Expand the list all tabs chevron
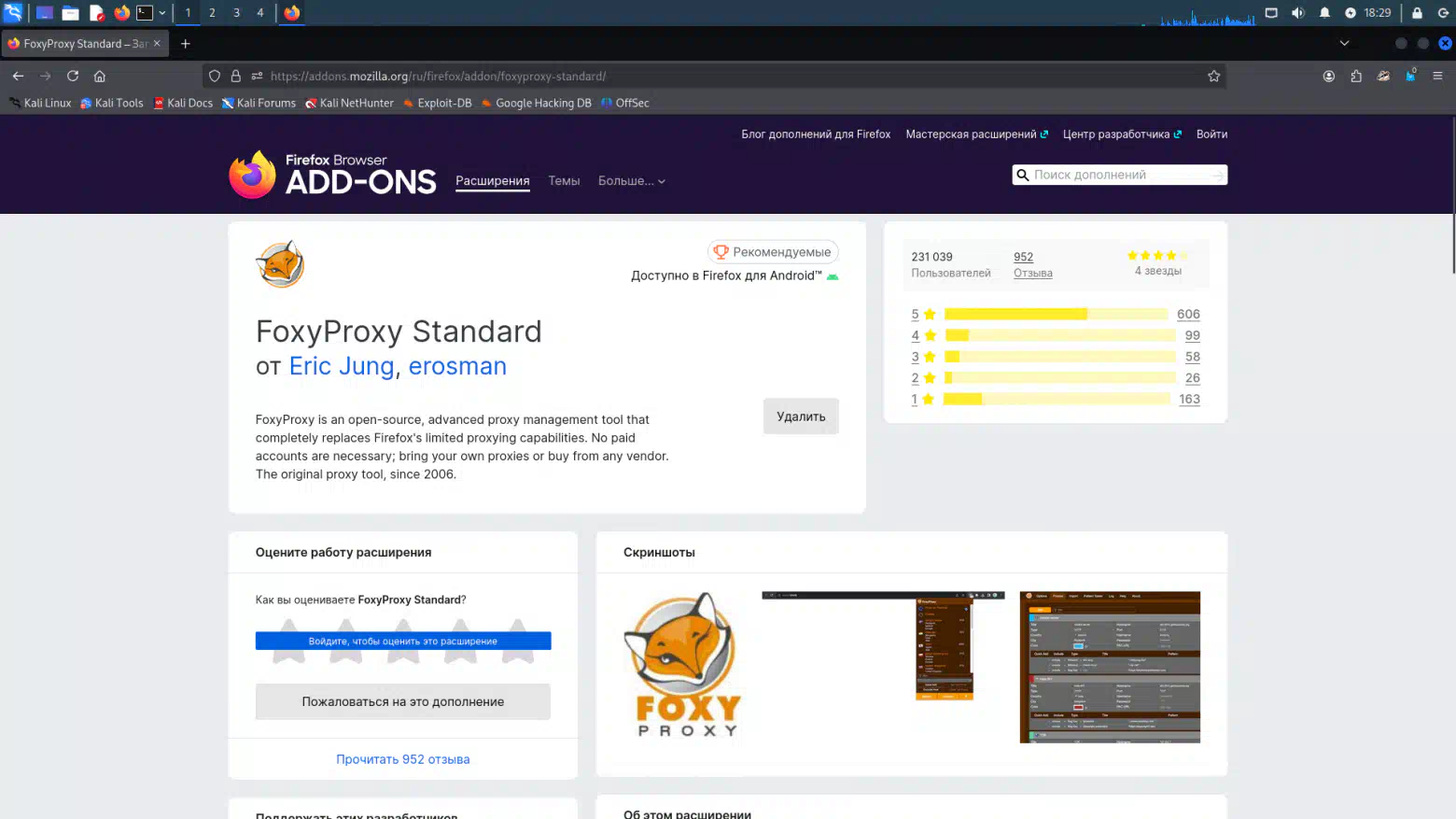The image size is (1456, 819). coord(1344,43)
